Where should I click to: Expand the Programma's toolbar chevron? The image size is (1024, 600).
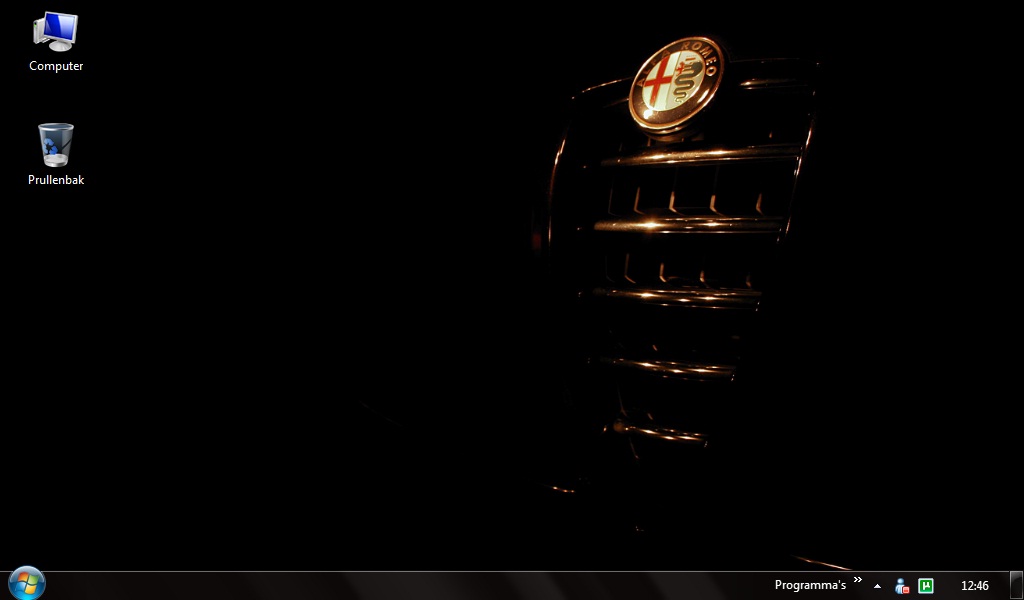click(x=857, y=580)
